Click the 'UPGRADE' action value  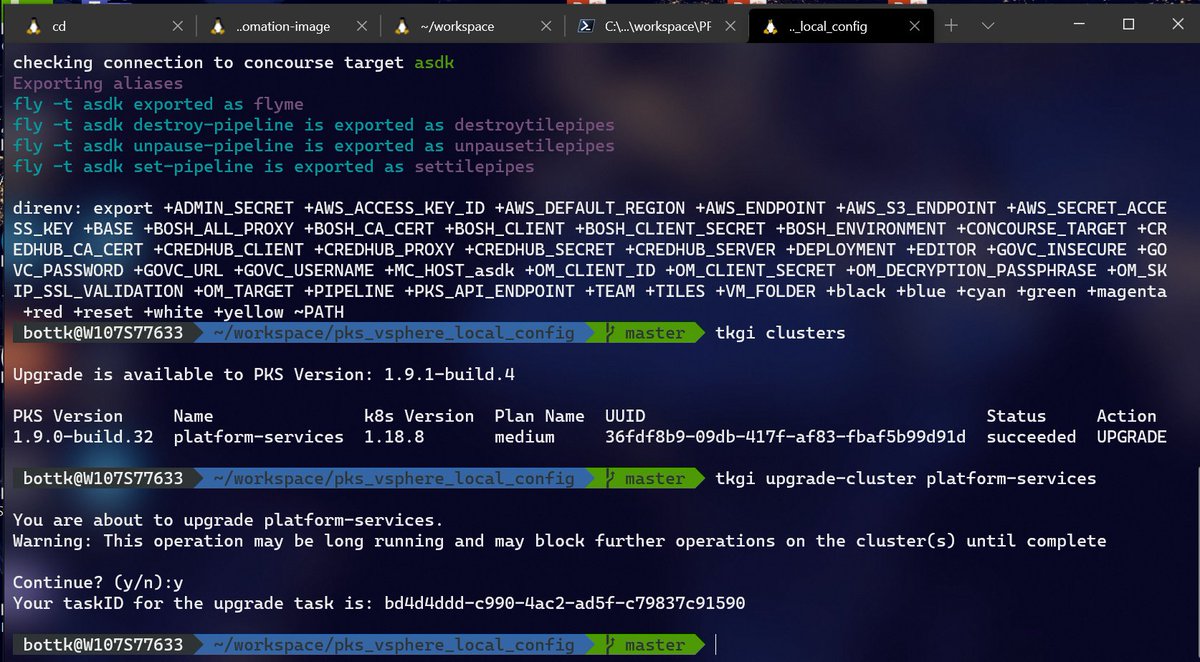[1131, 437]
